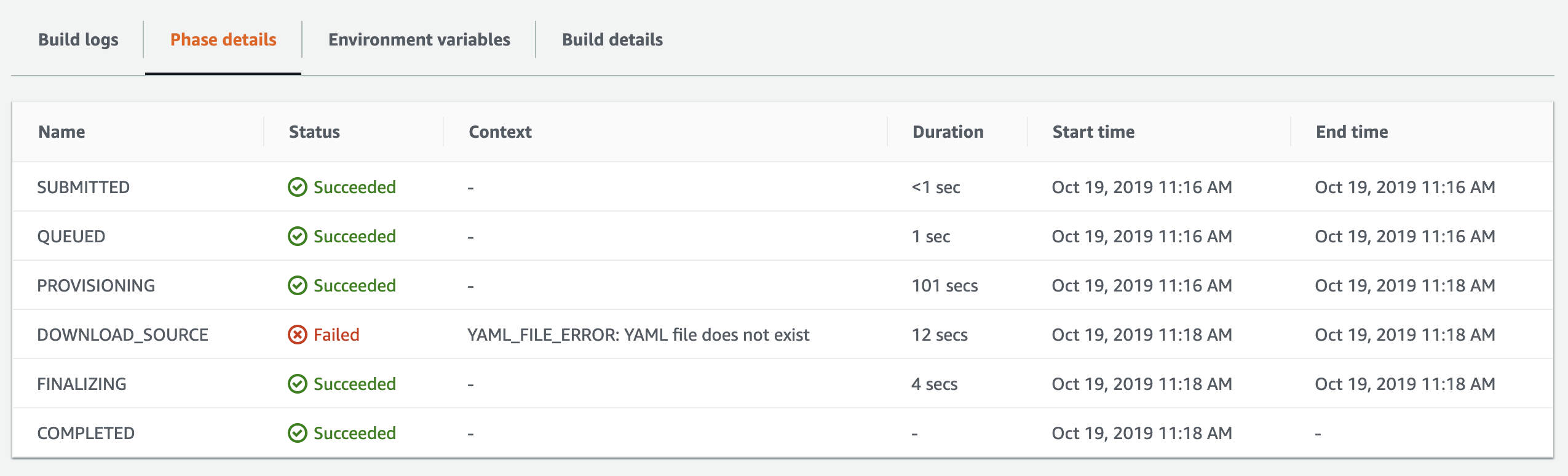Select the Phase details tab
The height and width of the screenshot is (476, 1568).
point(223,39)
